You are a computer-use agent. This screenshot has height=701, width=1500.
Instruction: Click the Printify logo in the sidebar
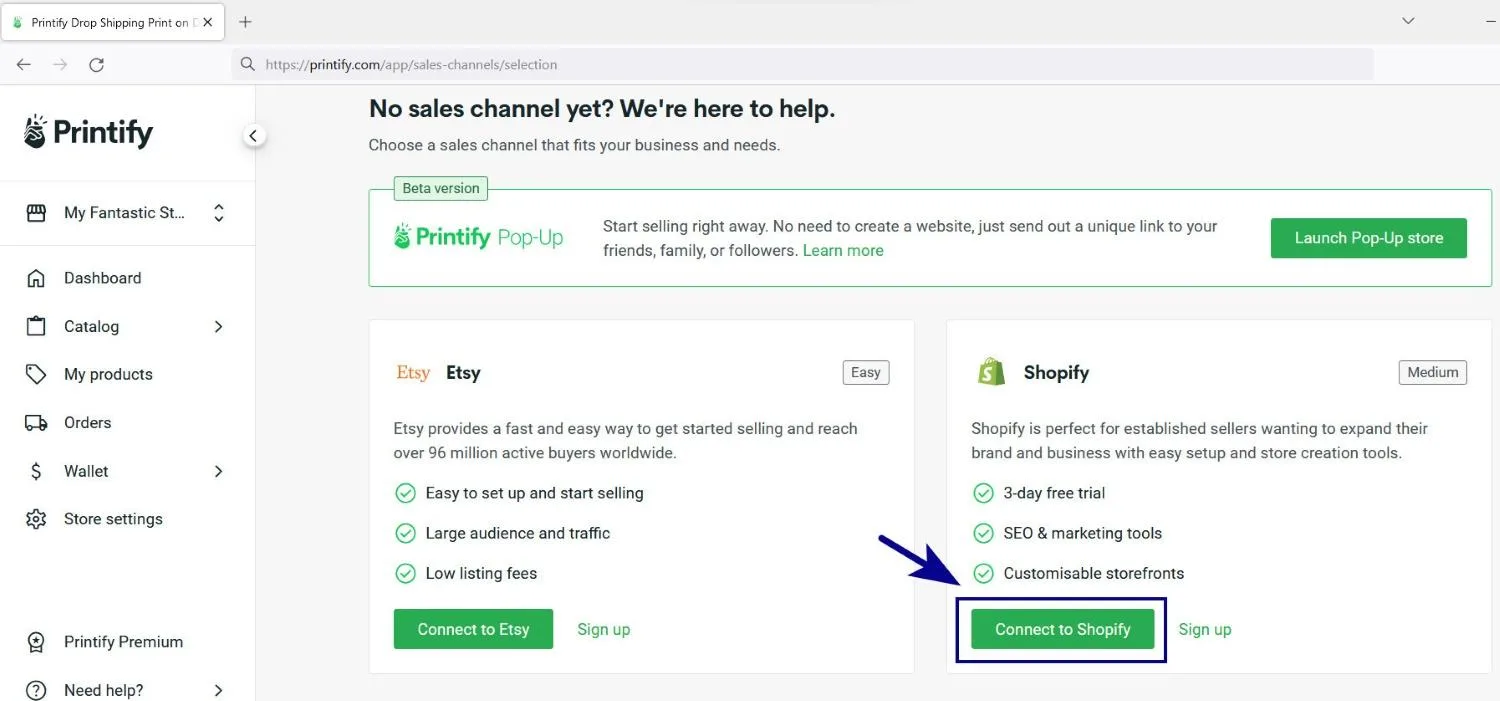pos(88,131)
